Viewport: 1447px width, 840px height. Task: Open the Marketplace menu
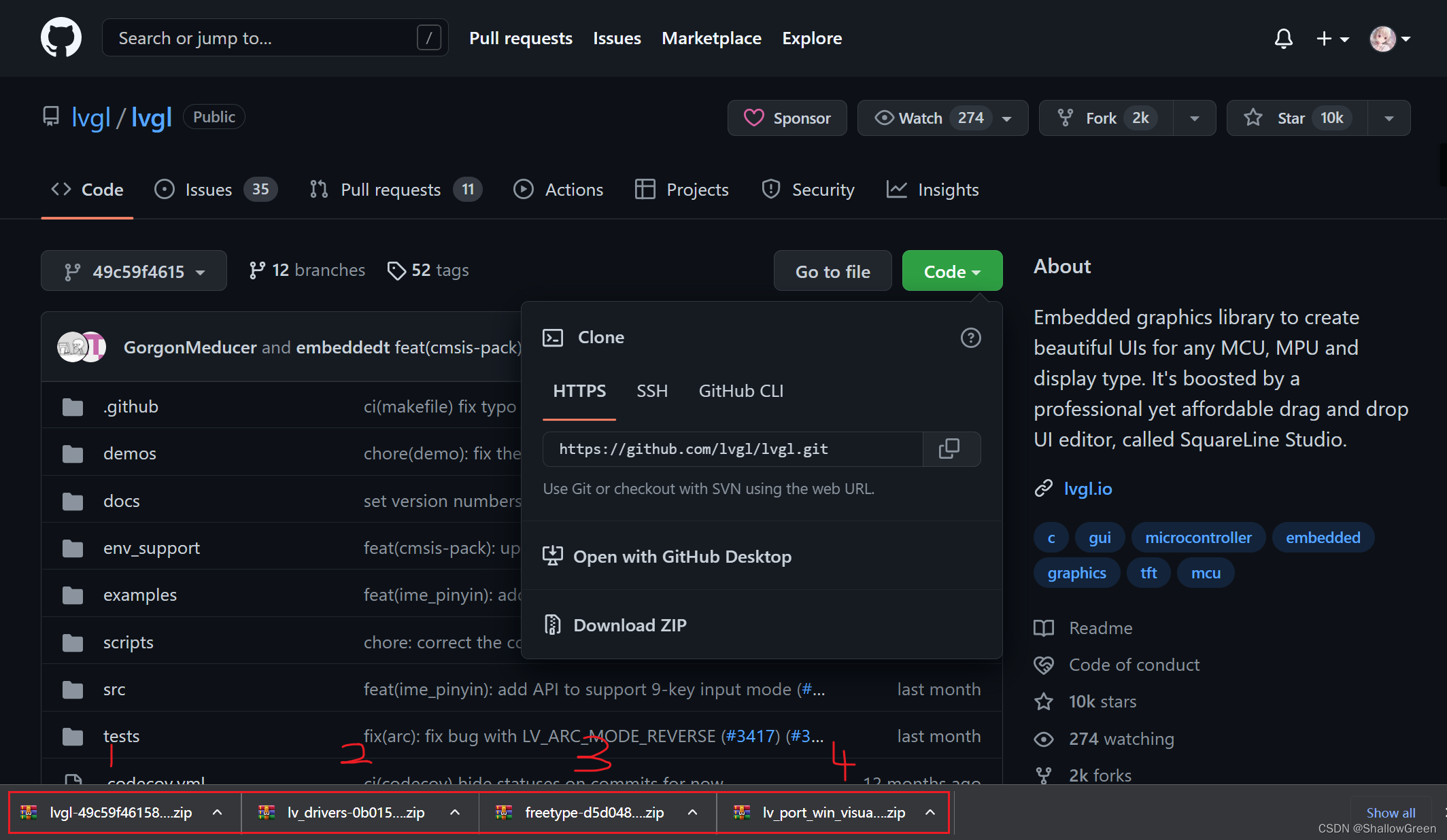[711, 38]
